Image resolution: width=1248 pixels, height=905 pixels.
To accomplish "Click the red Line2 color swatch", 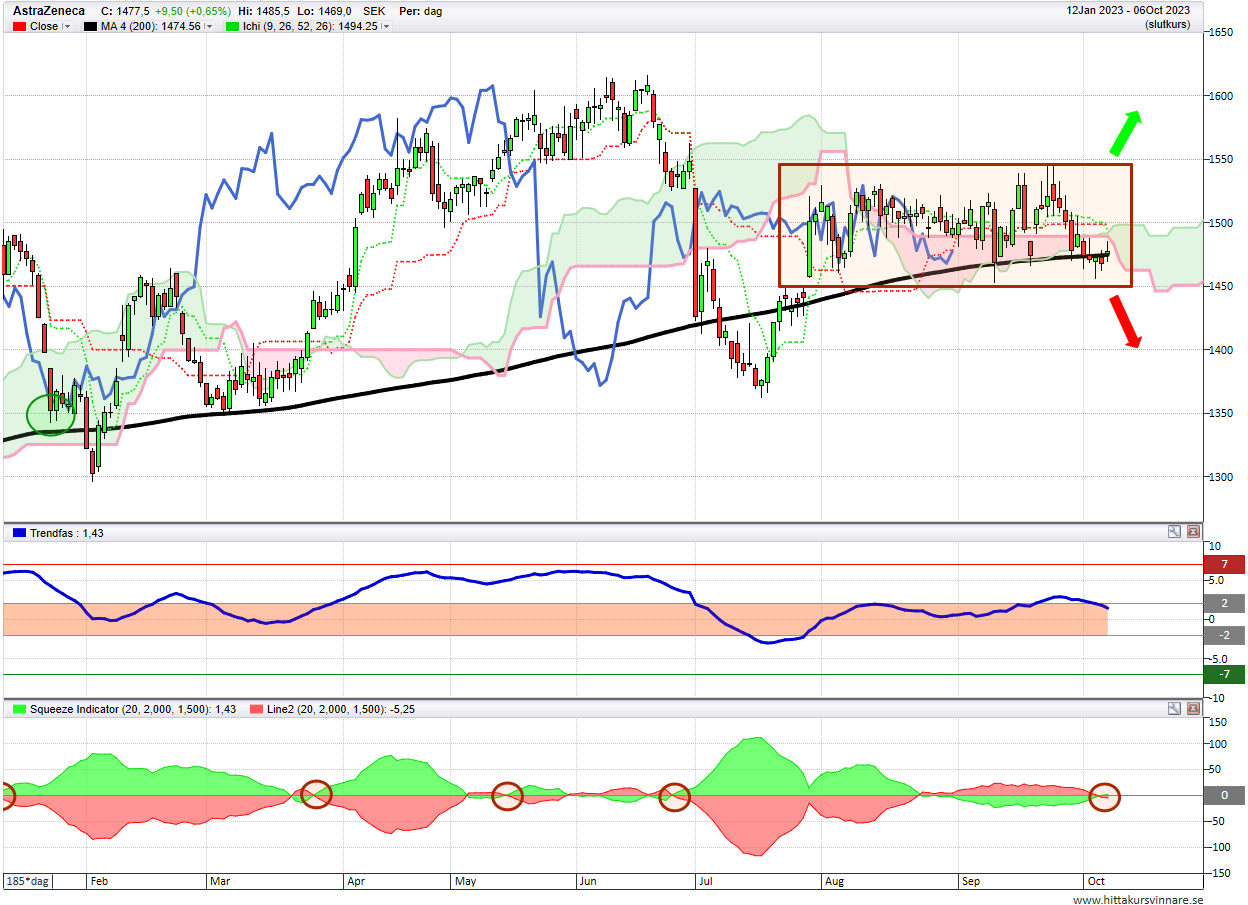I will tap(257, 709).
